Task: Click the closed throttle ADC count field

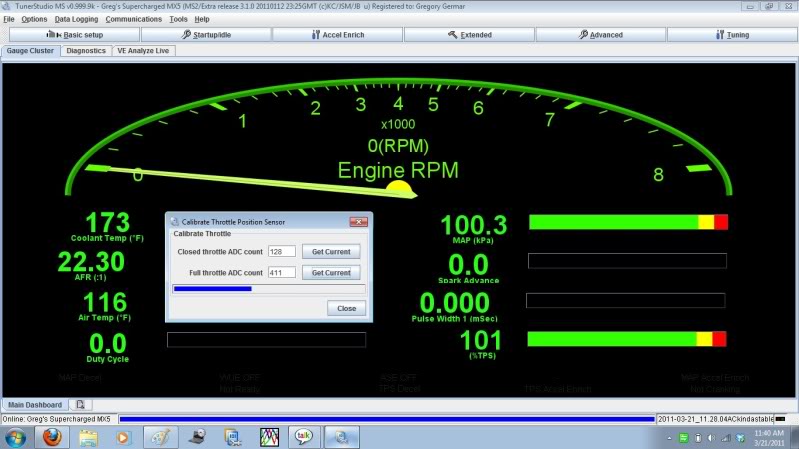Action: (x=282, y=252)
